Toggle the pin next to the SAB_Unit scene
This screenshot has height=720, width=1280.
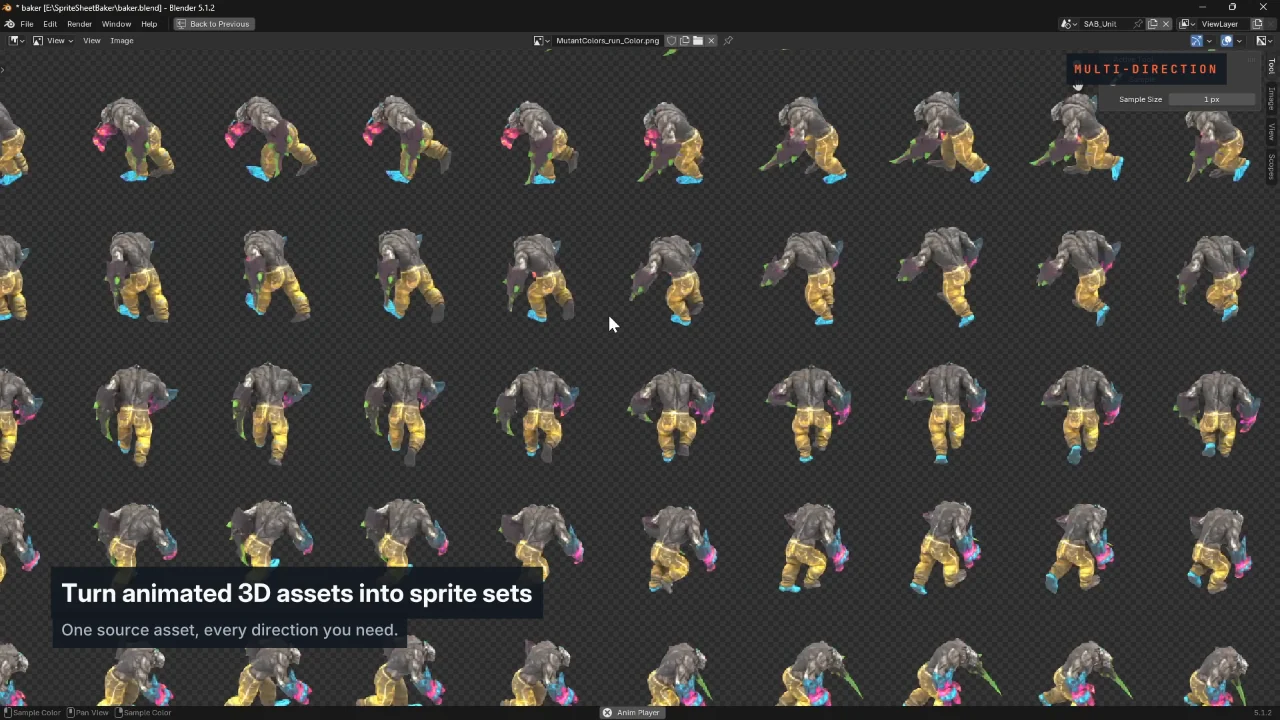(x=1138, y=24)
